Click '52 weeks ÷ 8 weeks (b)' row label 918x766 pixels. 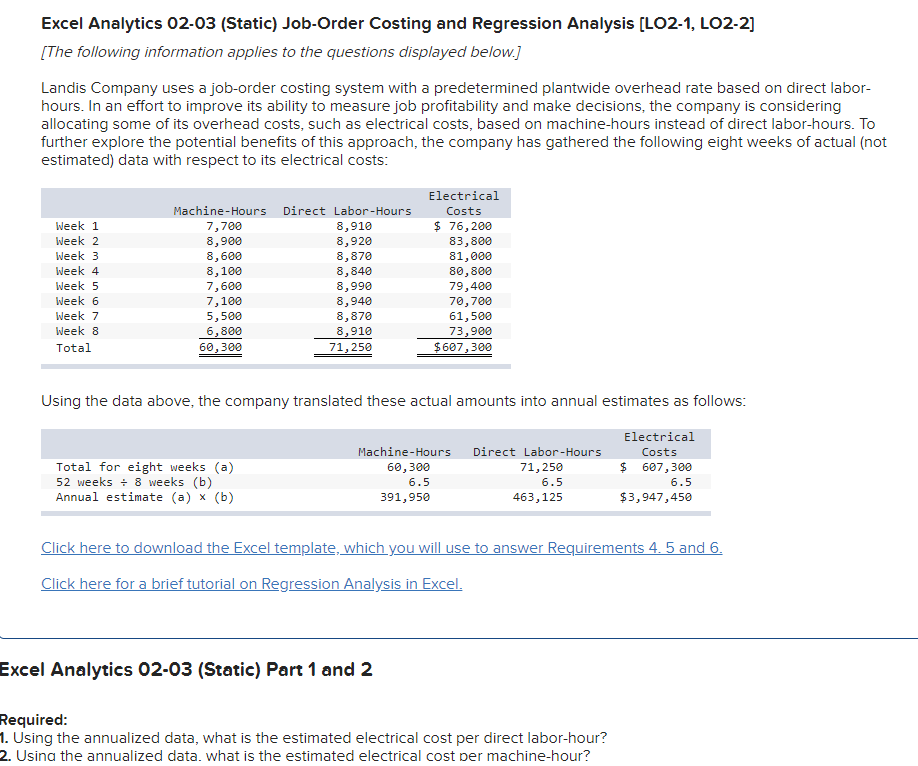(134, 482)
